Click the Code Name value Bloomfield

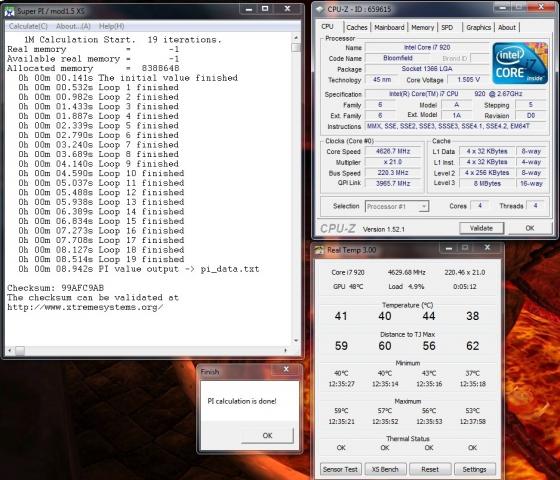click(x=398, y=58)
